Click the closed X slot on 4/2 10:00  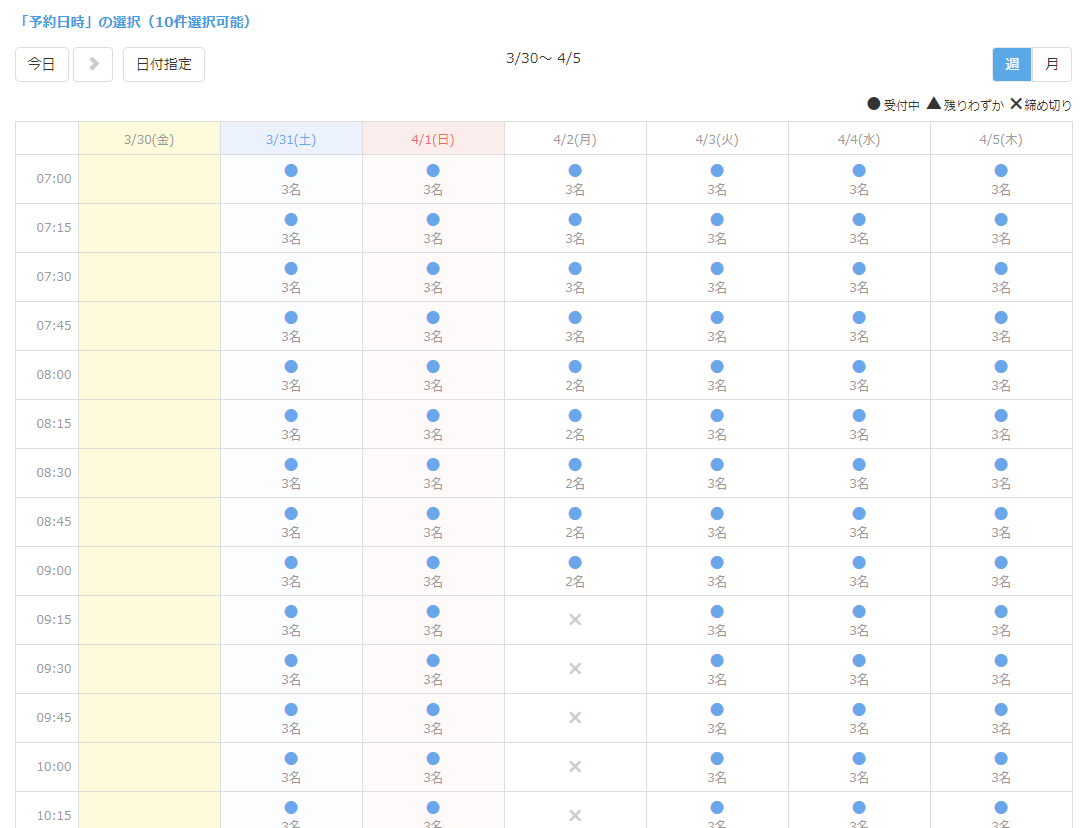click(x=575, y=767)
